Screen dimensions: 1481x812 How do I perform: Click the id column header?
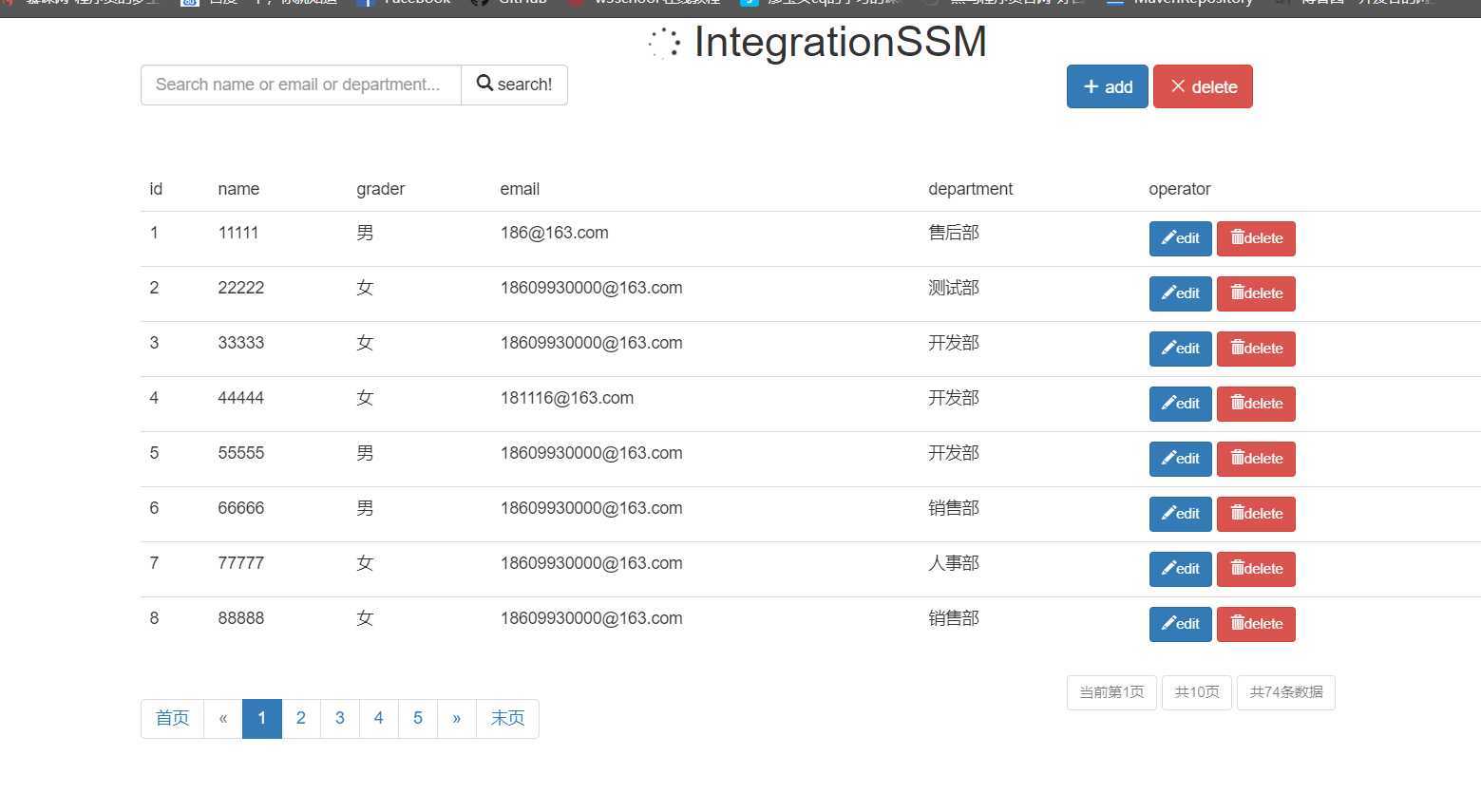pos(156,189)
